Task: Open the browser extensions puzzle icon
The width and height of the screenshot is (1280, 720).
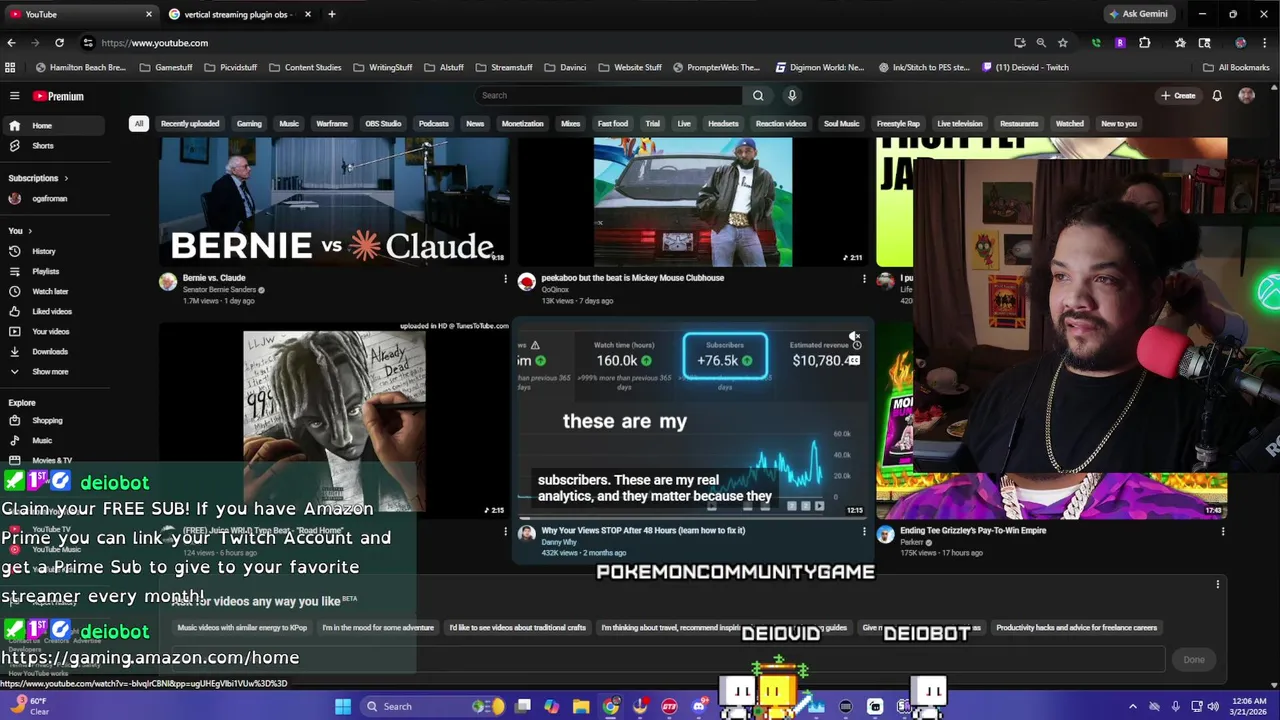Action: (x=1144, y=43)
